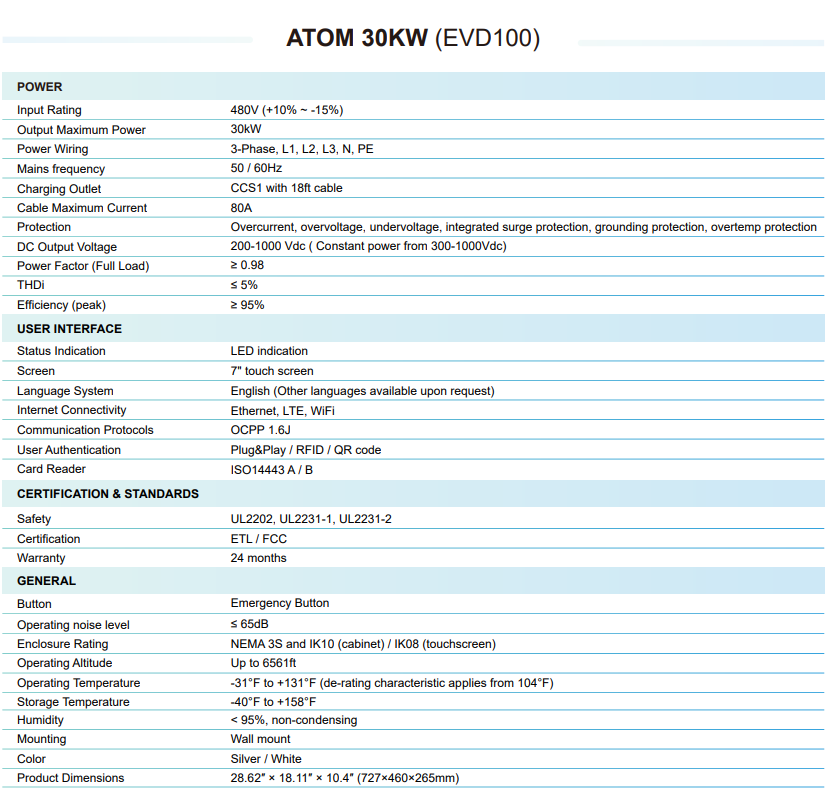Click the 'Operating Temperature' label

[79, 683]
